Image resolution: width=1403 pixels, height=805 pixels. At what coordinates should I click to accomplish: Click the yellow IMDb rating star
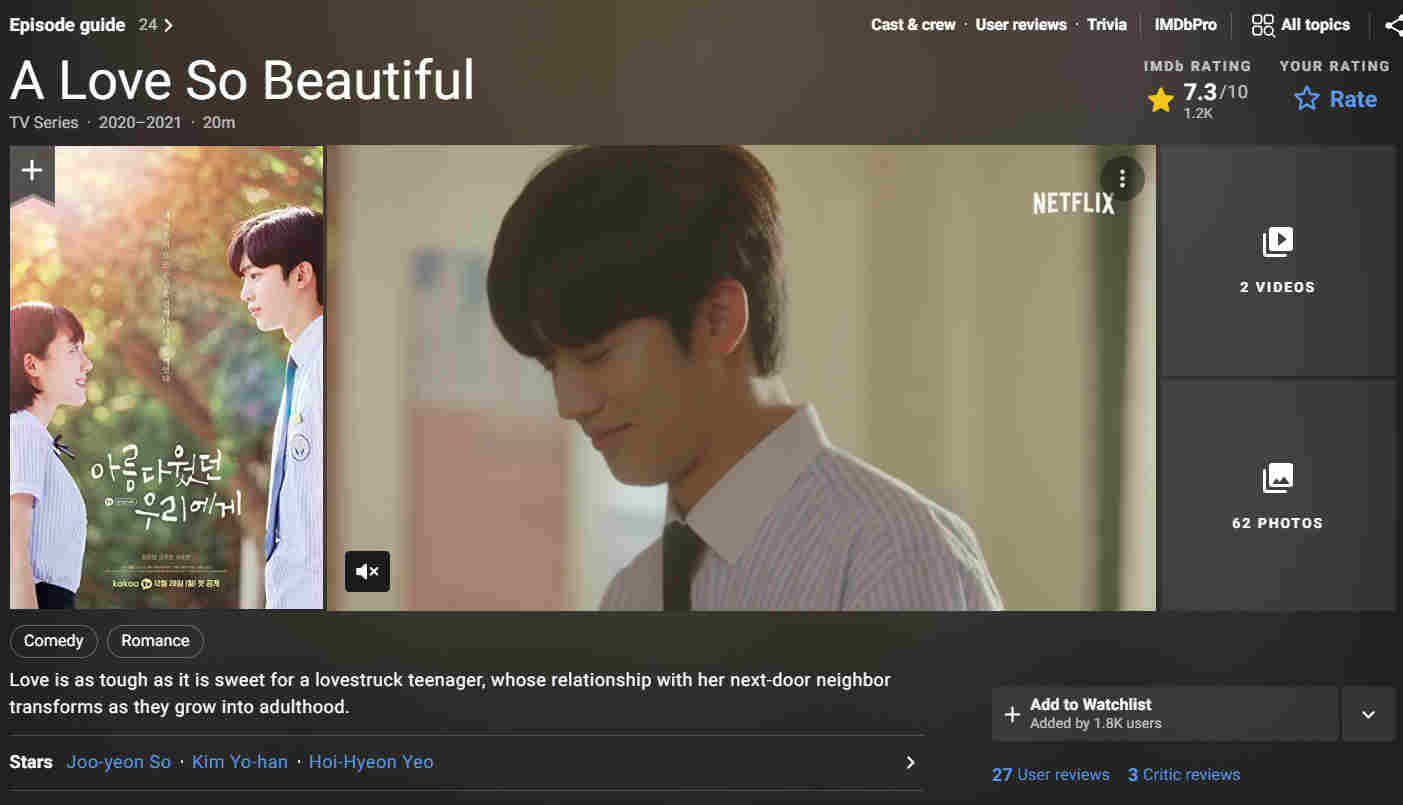[x=1160, y=100]
